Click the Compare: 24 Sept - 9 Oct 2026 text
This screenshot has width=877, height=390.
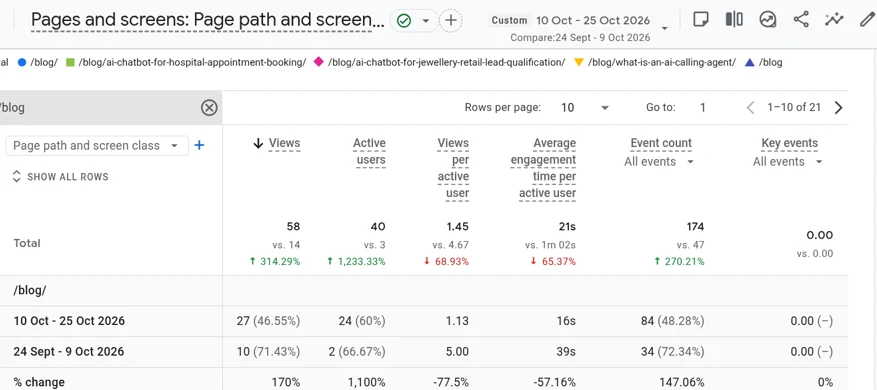[x=580, y=38]
